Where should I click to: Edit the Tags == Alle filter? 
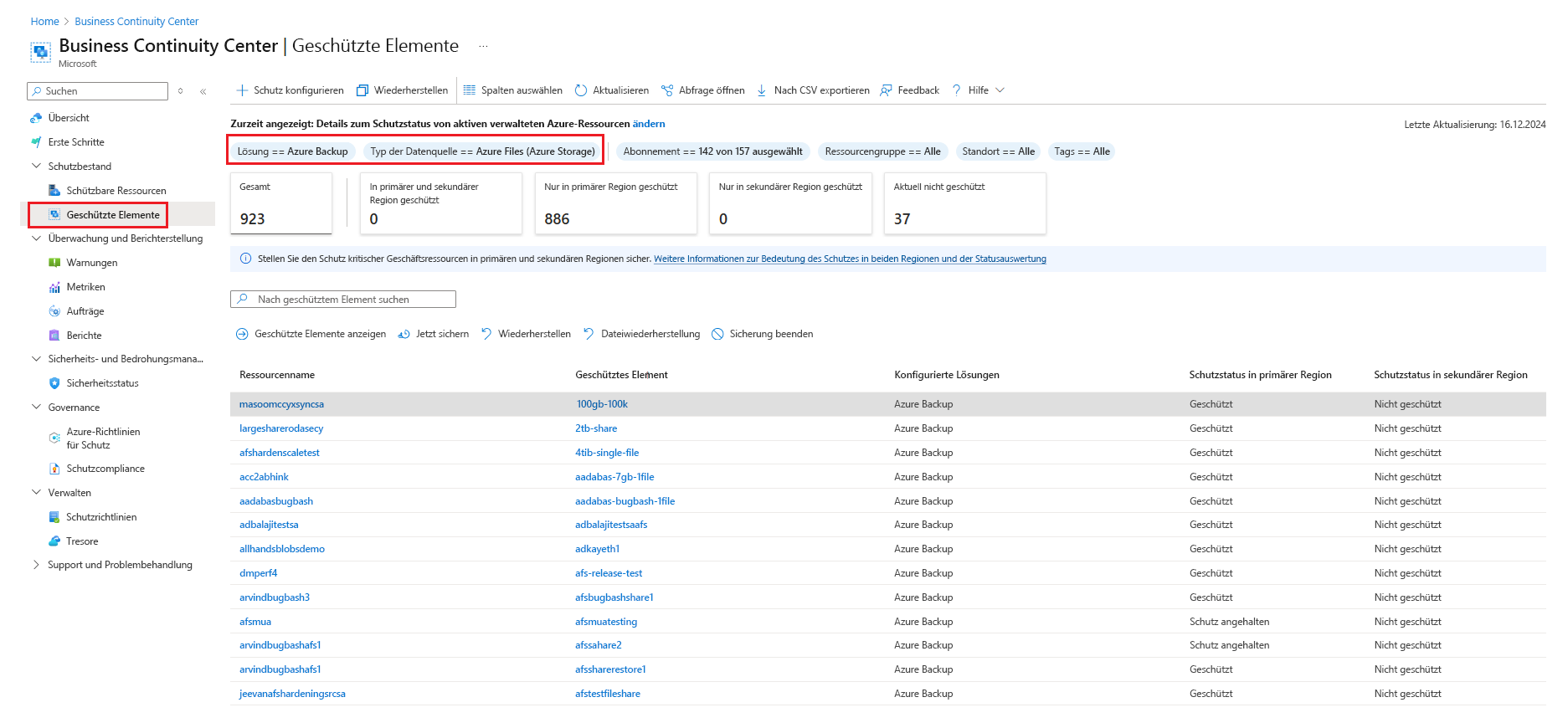click(1082, 151)
